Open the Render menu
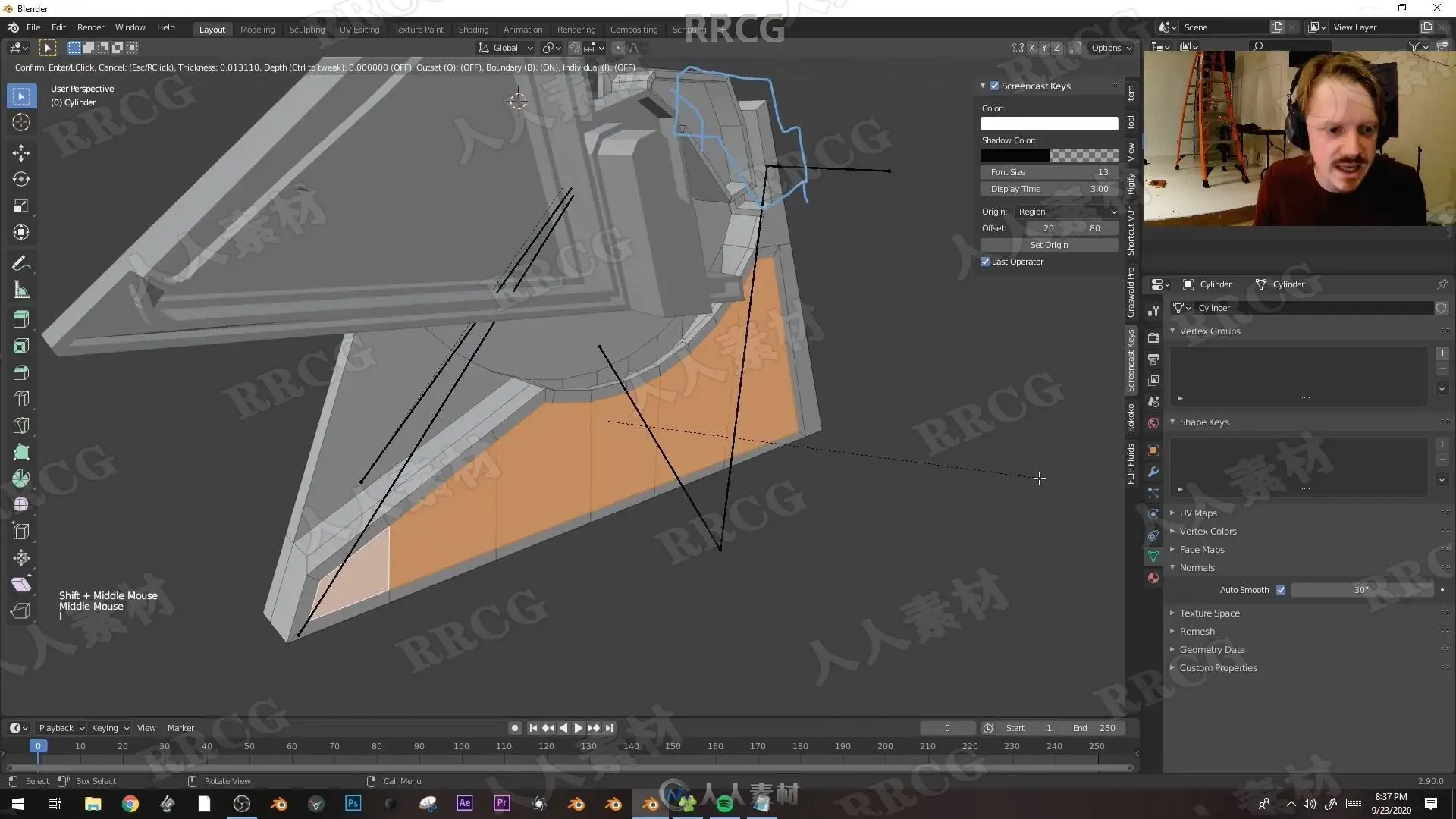The height and width of the screenshot is (819, 1456). [90, 27]
